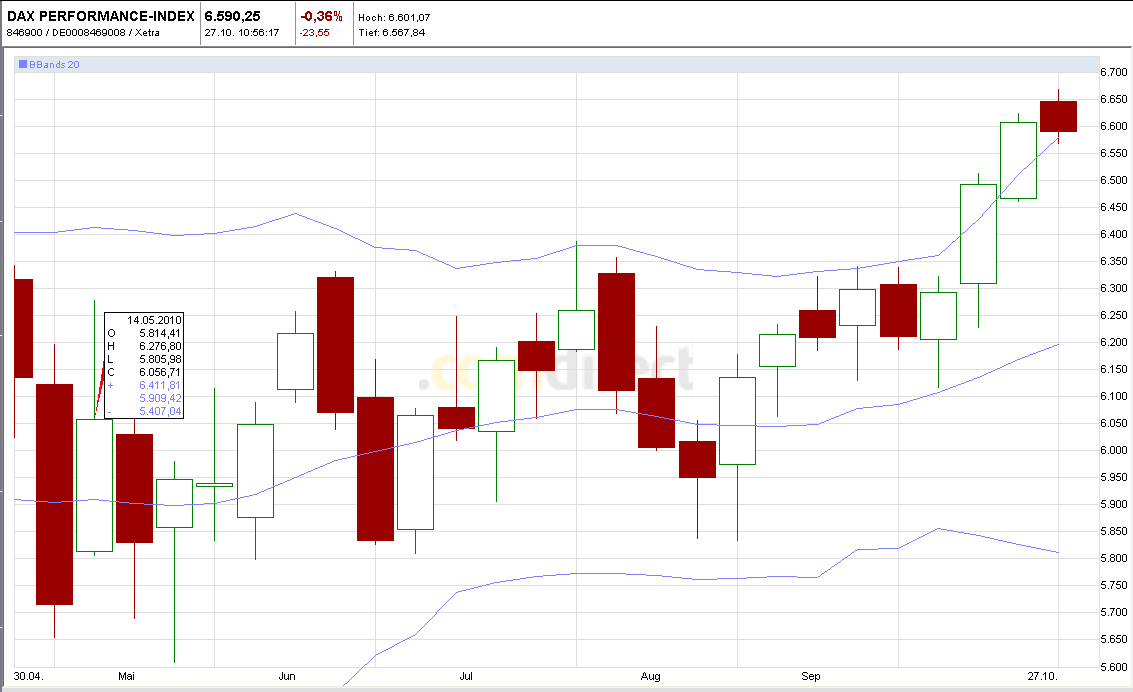Click the 6.500 price axis label
The height and width of the screenshot is (692, 1133).
click(1113, 180)
